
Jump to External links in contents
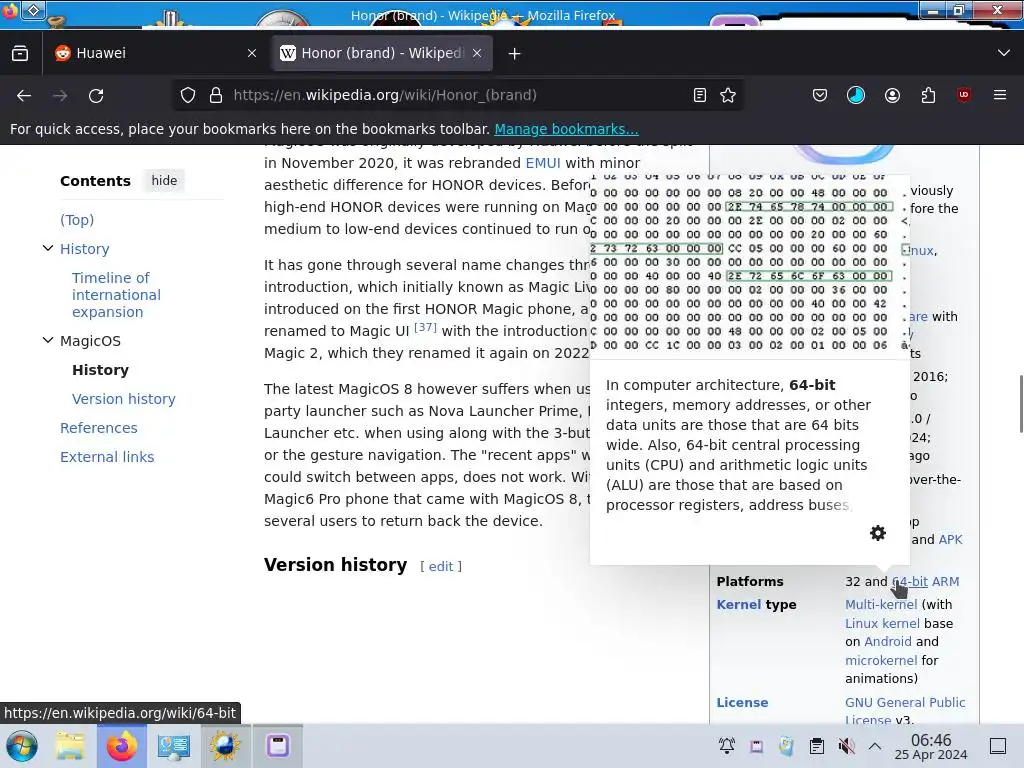pyautogui.click(x=107, y=457)
